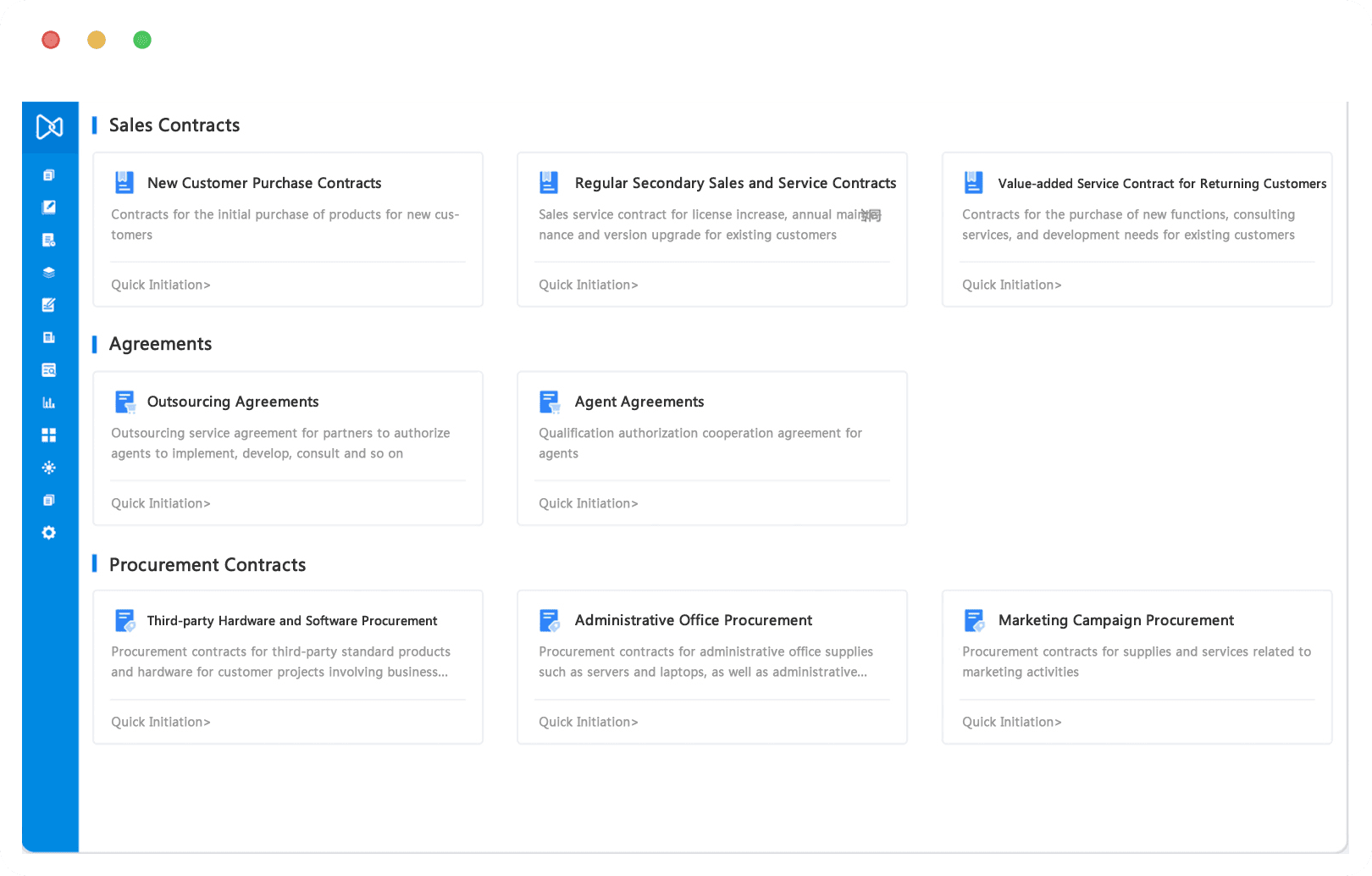Viewport: 1372px width, 876px height.
Task: Open the Outsourcing Agreements title
Action: 233,402
